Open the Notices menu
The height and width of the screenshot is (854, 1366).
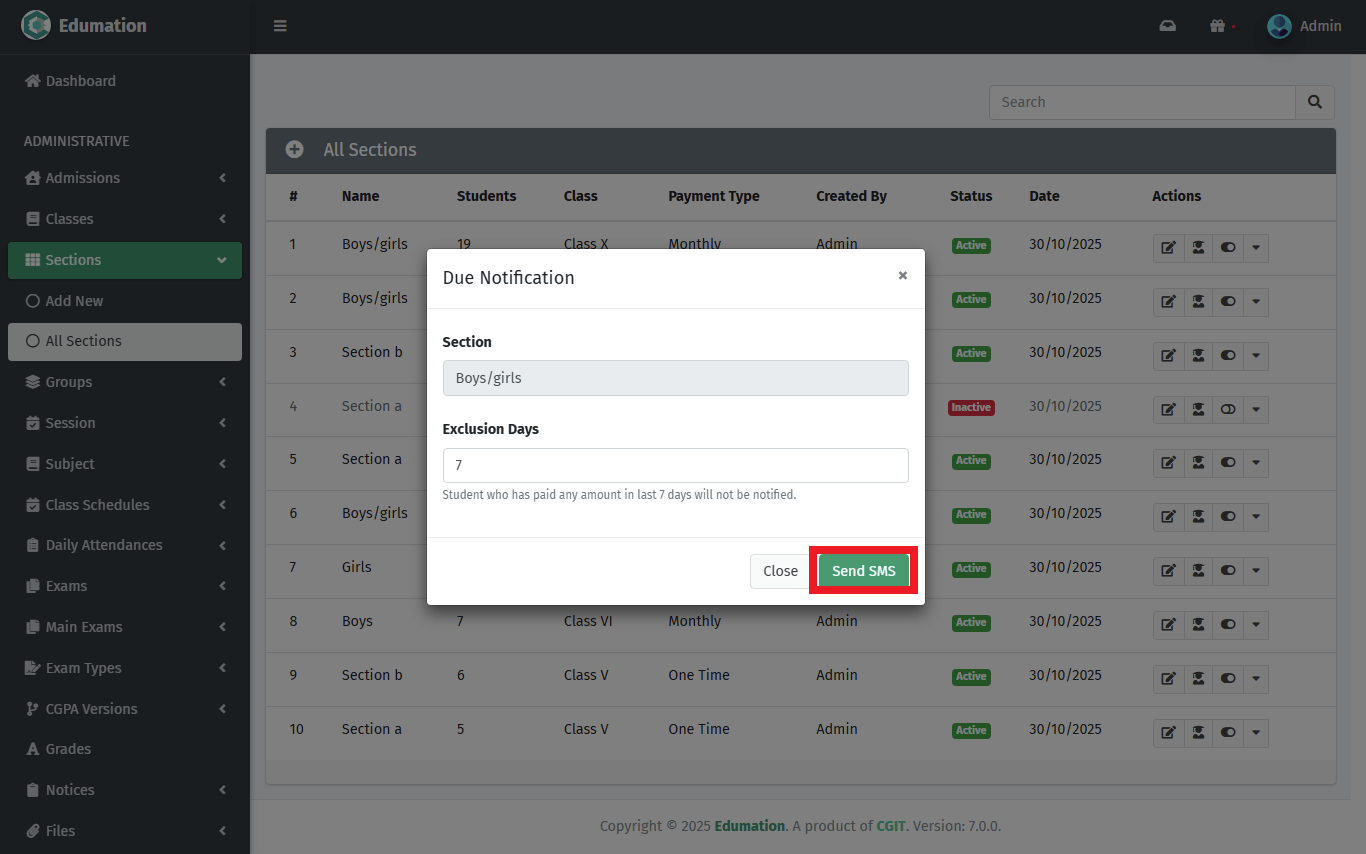(x=125, y=790)
